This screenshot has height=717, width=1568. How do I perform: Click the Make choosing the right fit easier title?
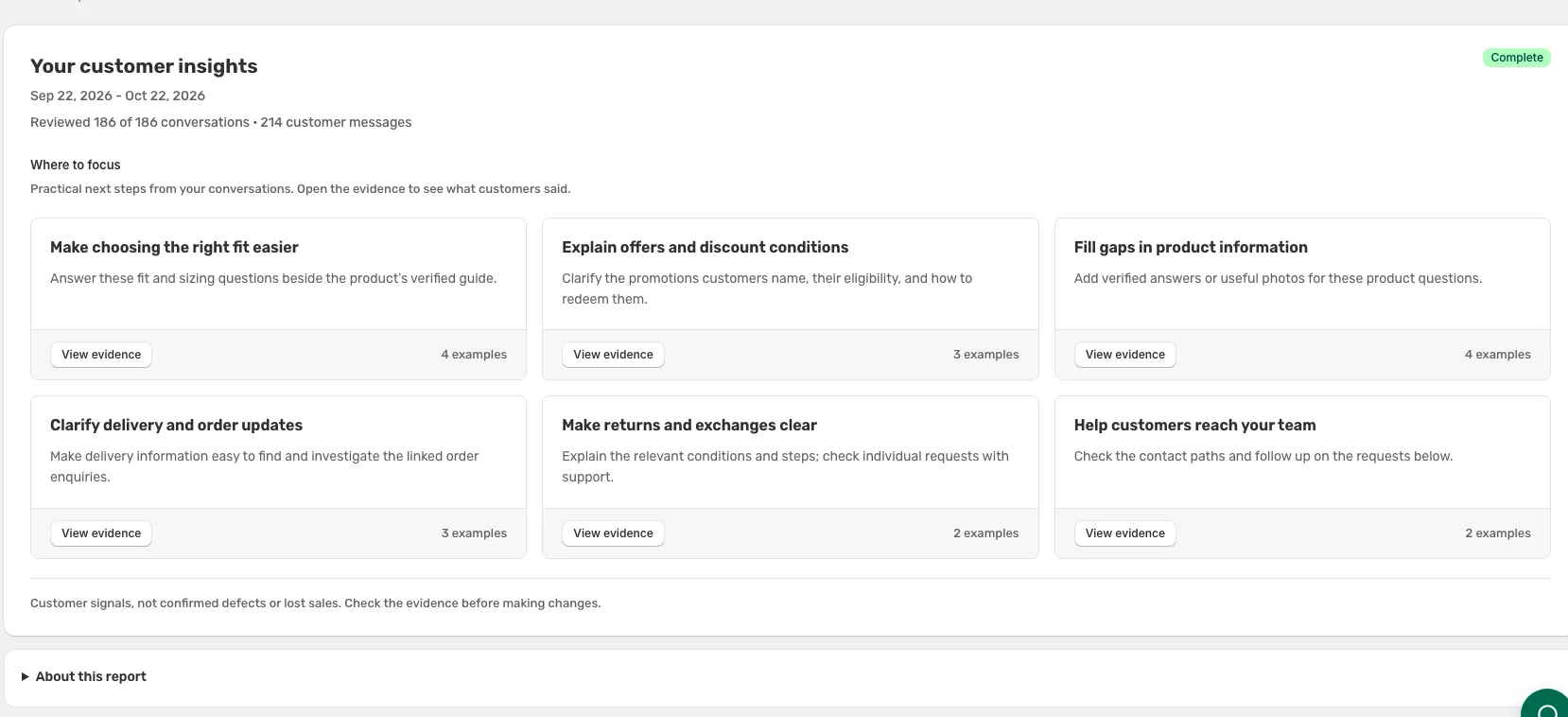[x=174, y=247]
